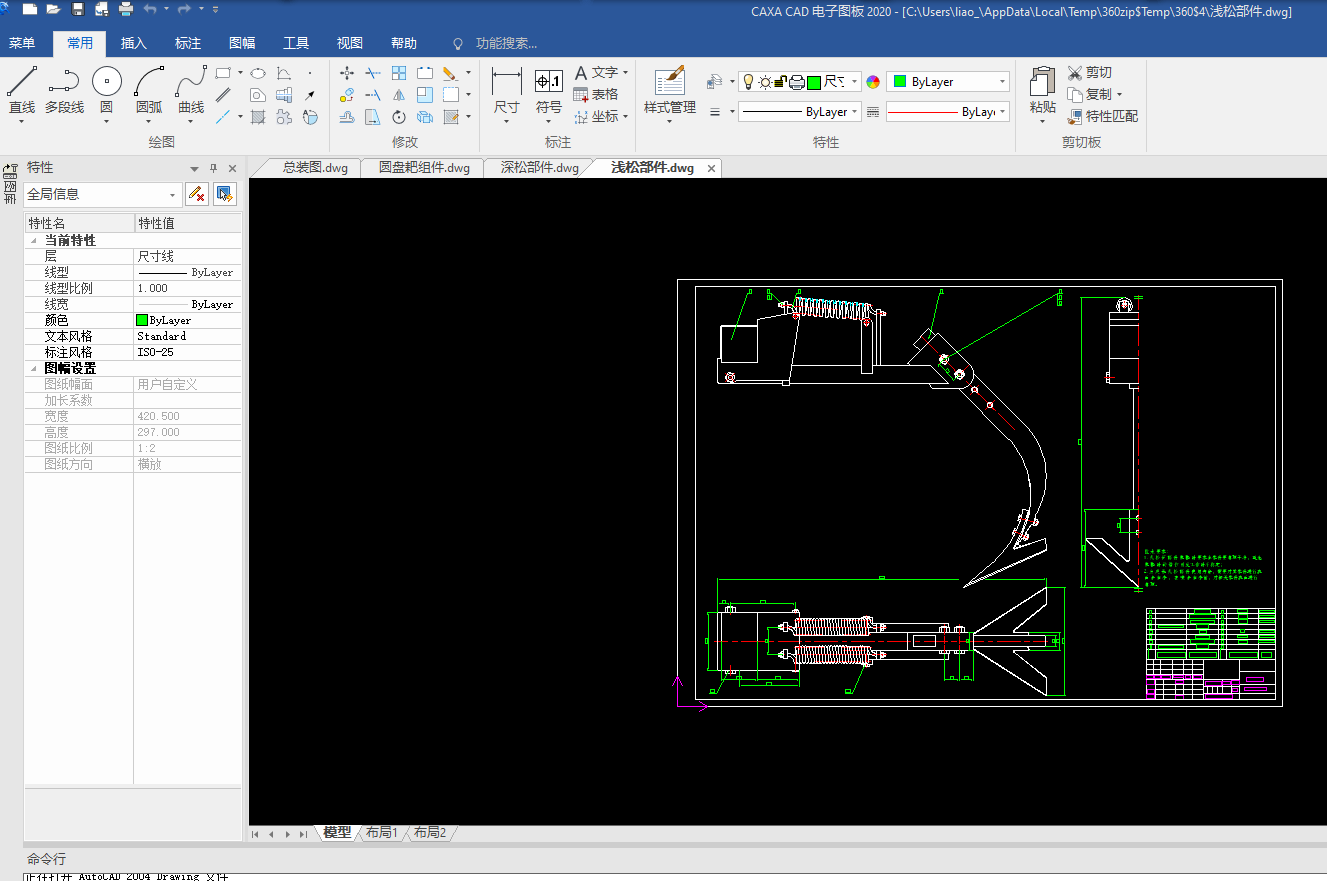Activate the 曲线 curve tool

(191, 82)
